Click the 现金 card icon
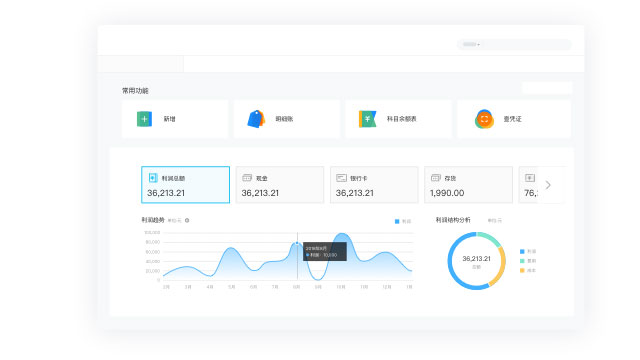Viewport: 640px width, 360px height. tap(247, 178)
